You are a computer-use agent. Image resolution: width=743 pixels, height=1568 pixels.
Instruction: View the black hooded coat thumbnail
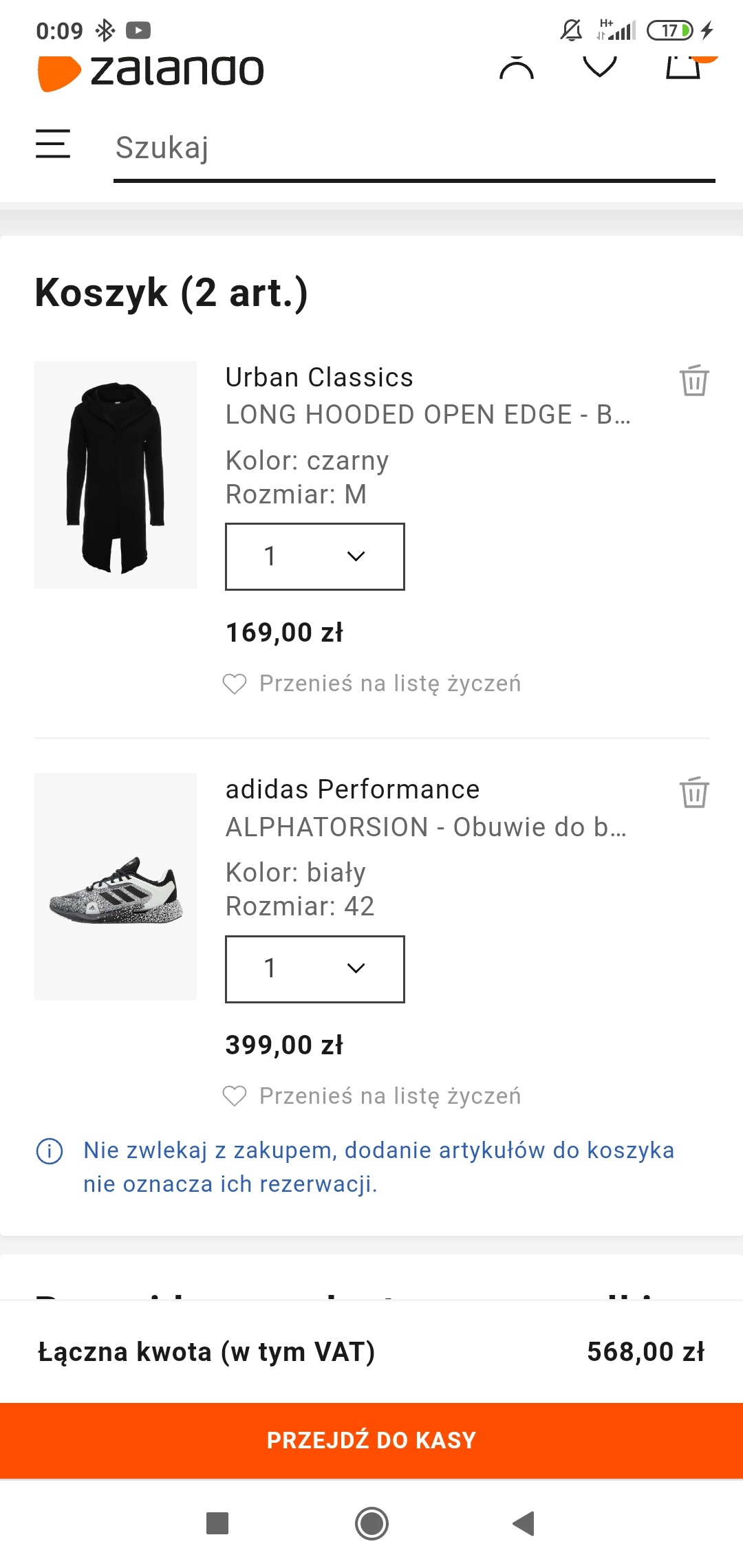click(116, 475)
